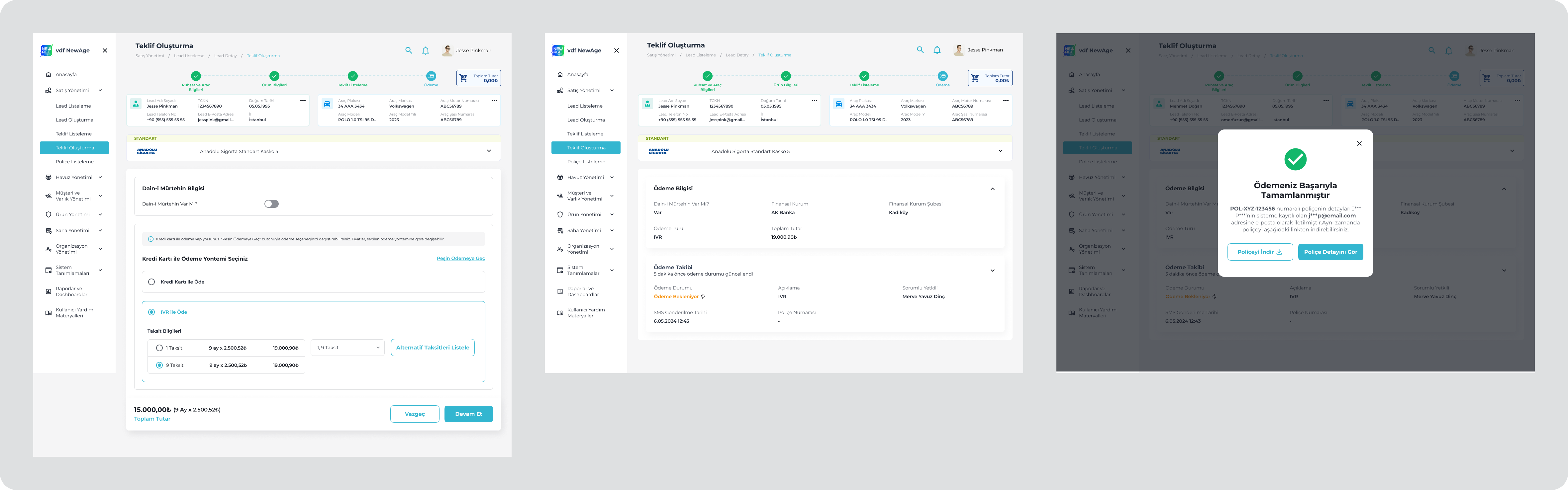
Task: Click the green success checkmark in modal
Action: (1295, 159)
